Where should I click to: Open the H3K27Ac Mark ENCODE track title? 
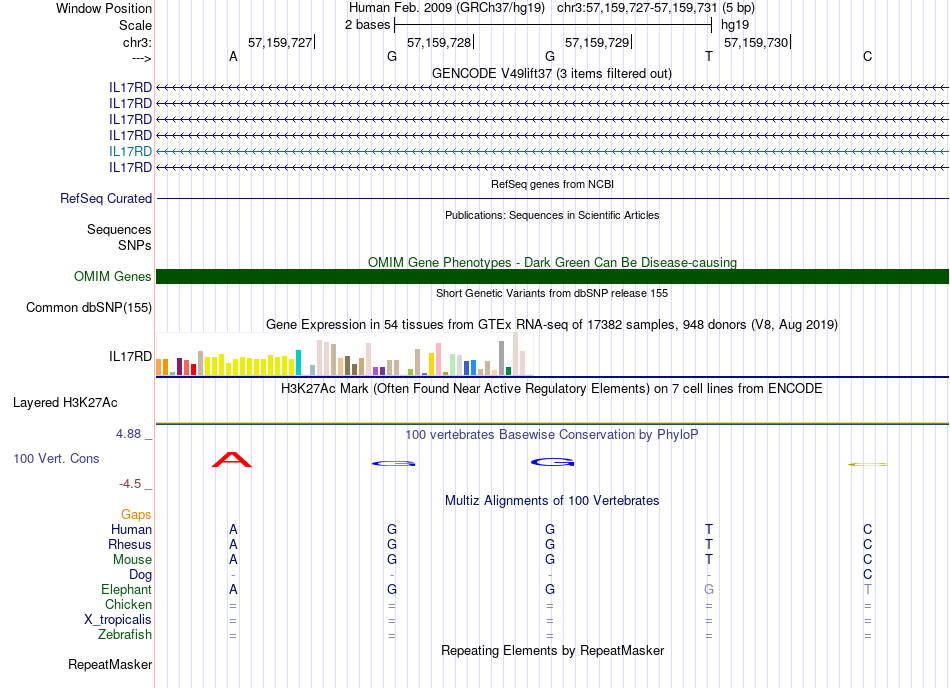click(x=552, y=388)
